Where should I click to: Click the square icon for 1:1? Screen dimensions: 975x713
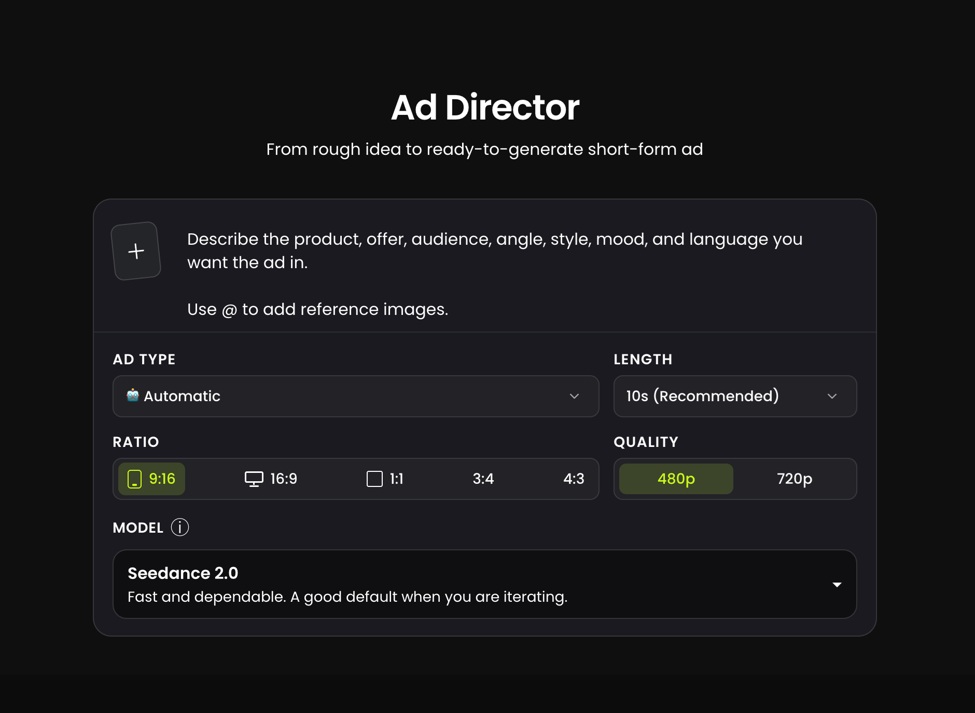pyautogui.click(x=374, y=479)
